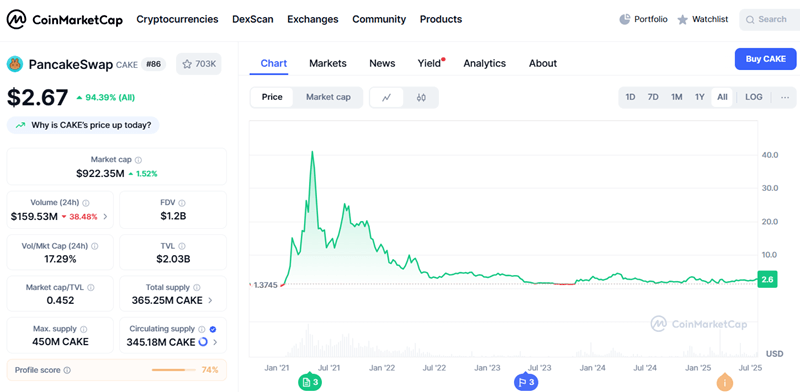The height and width of the screenshot is (392, 800).
Task: Click the Portfolio pie chart icon
Action: pyautogui.click(x=624, y=19)
